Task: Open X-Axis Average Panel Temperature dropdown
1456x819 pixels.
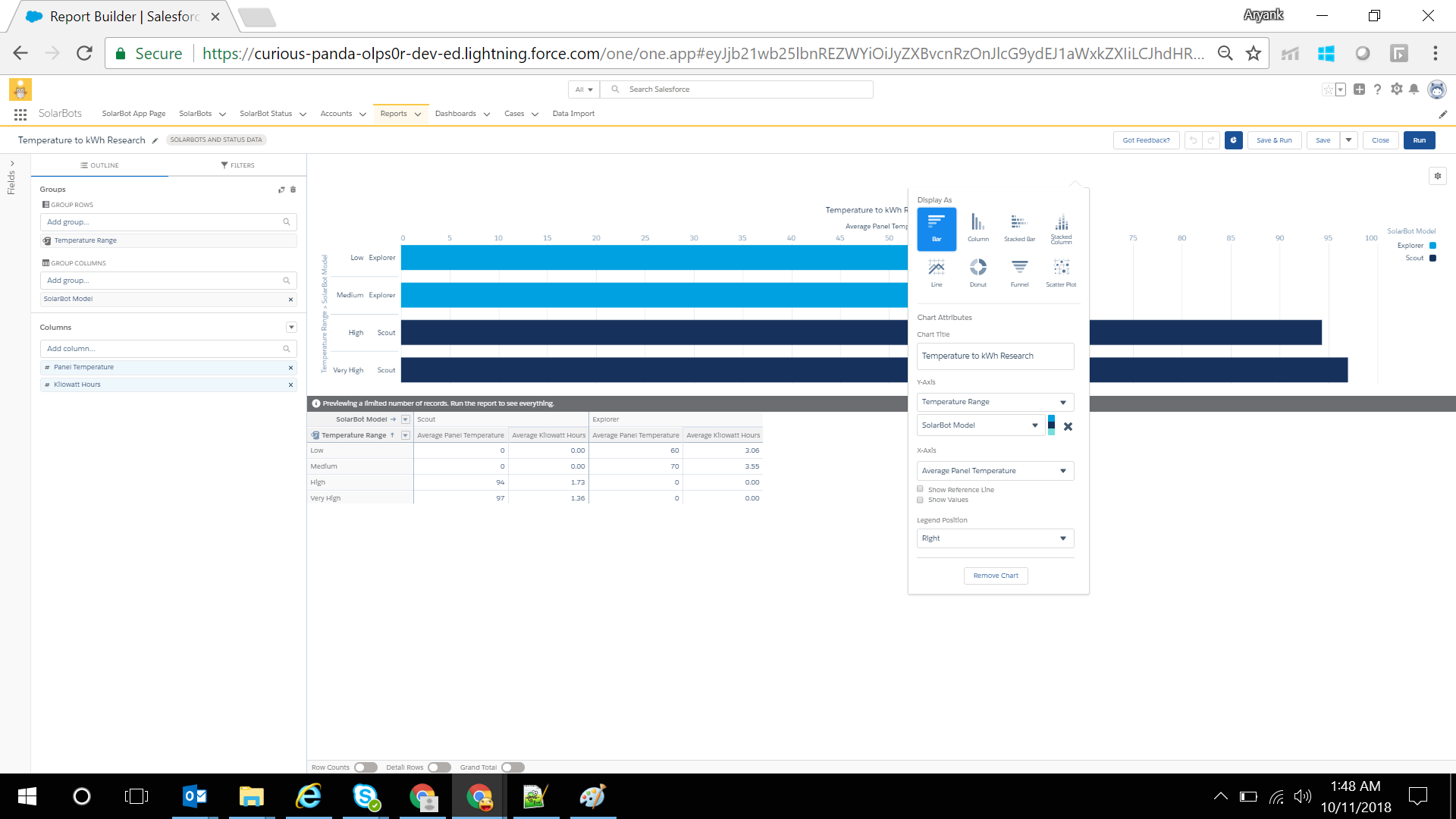Action: (995, 471)
